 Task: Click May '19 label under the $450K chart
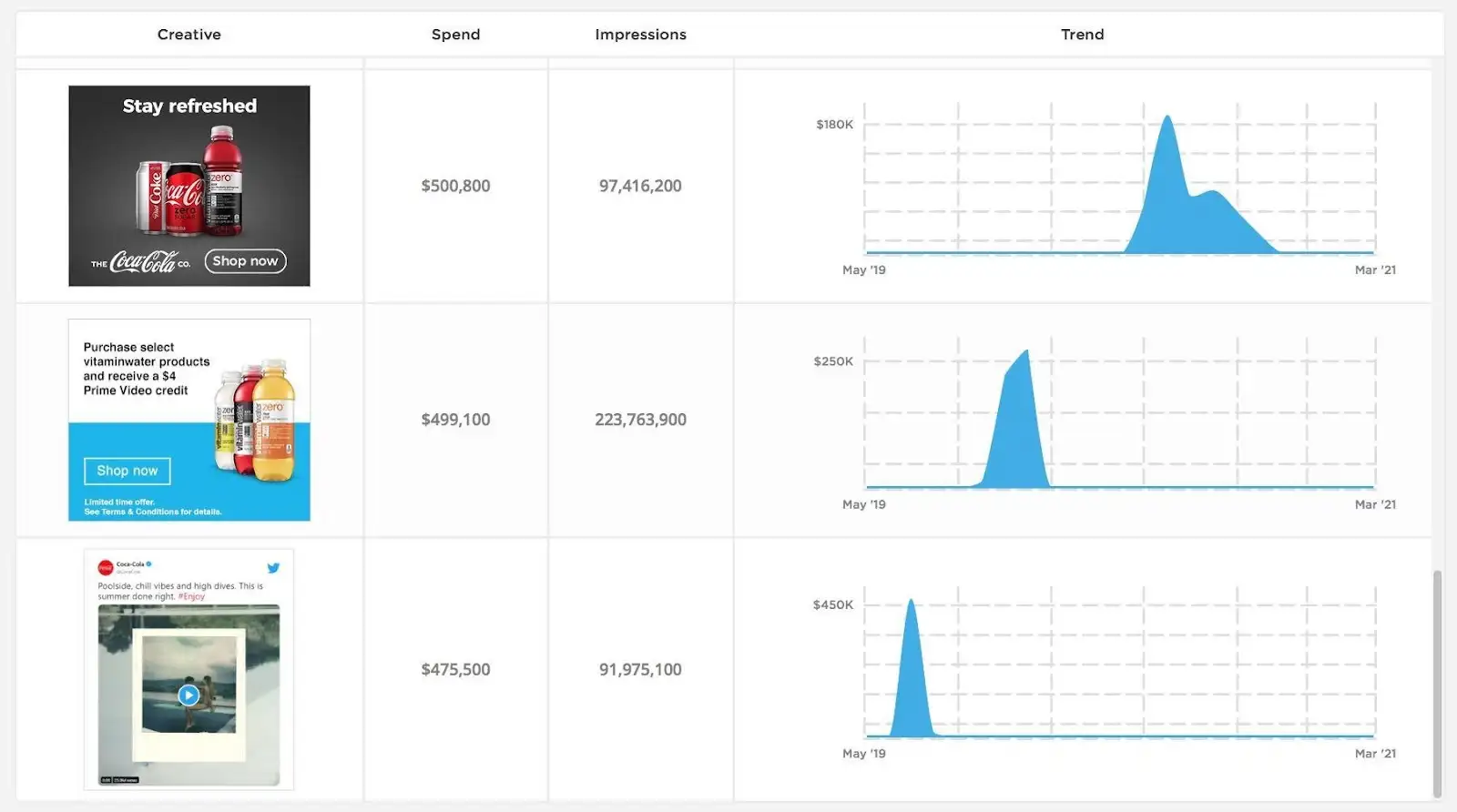click(x=863, y=754)
